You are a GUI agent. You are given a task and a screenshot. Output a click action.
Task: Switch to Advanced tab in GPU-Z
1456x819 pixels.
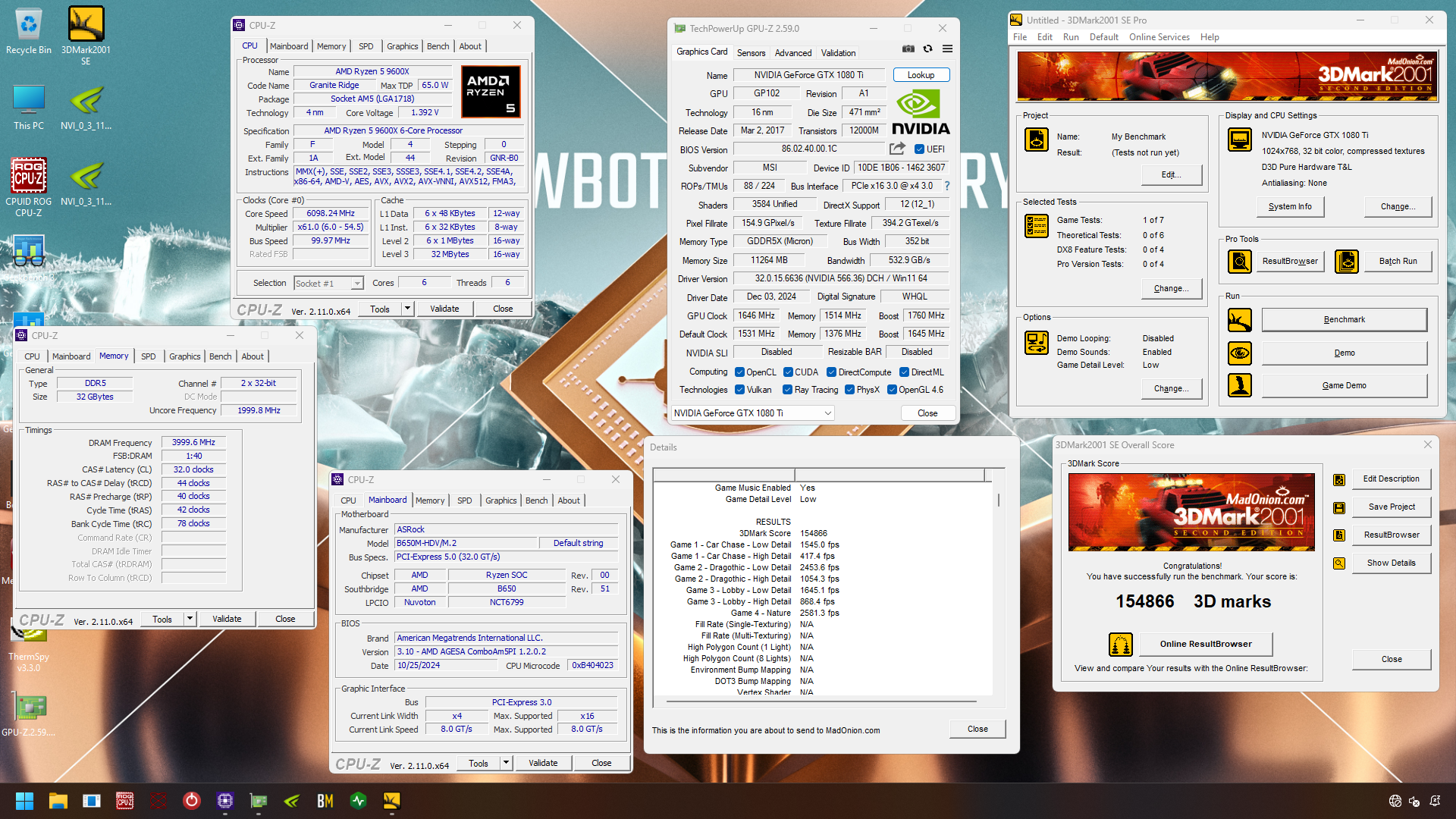pos(793,53)
